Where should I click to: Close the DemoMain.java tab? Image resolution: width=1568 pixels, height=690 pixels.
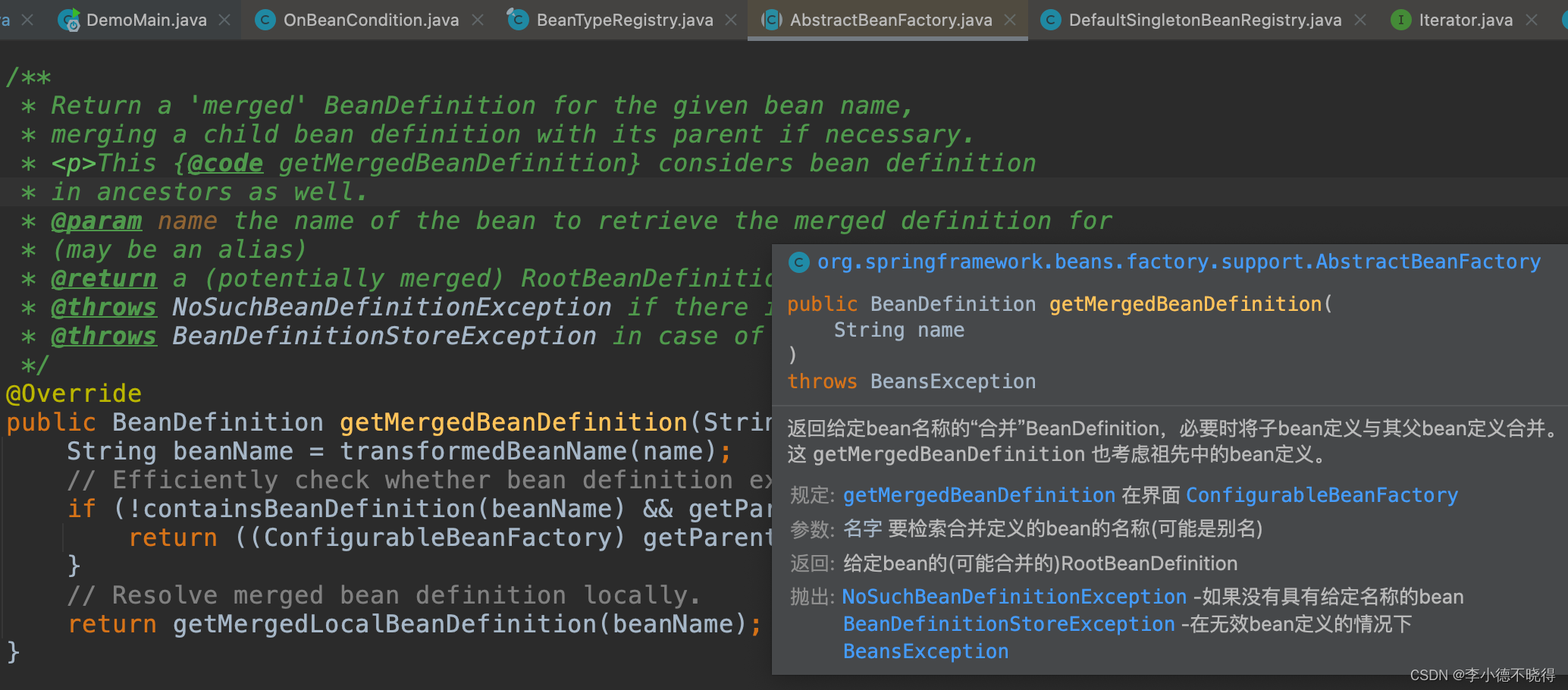click(x=224, y=20)
